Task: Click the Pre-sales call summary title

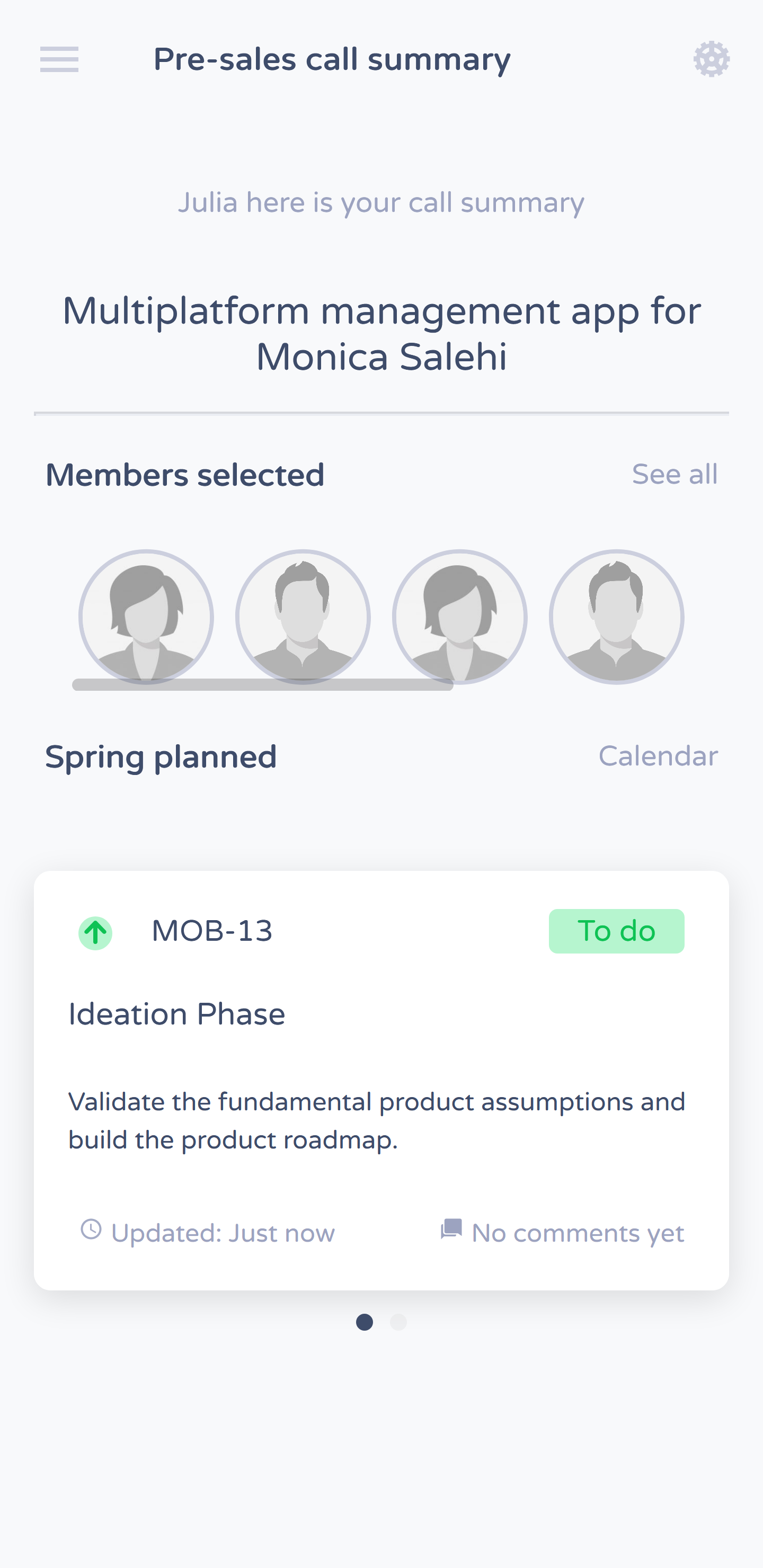Action: click(x=332, y=60)
